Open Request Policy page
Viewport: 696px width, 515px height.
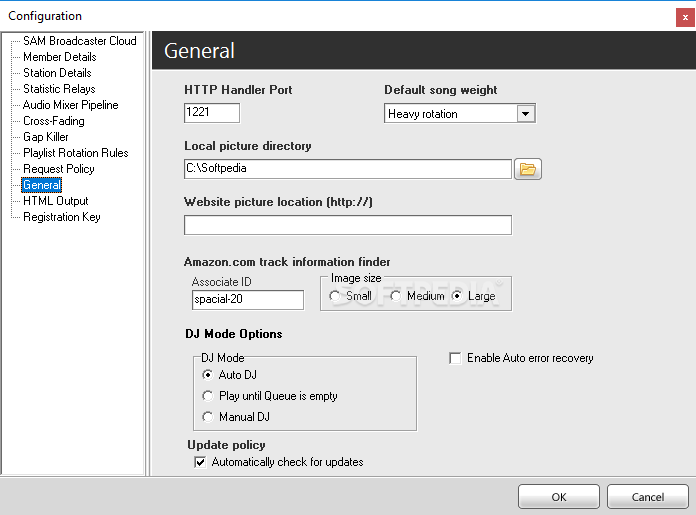(59, 169)
